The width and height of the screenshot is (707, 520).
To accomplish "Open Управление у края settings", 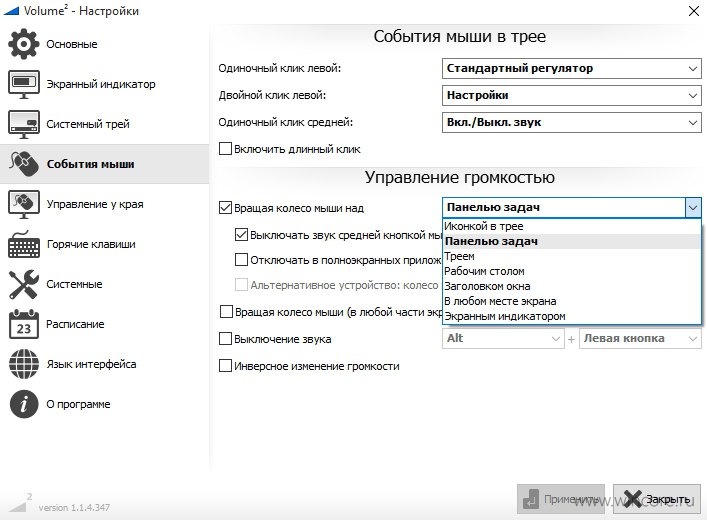I will coord(95,204).
